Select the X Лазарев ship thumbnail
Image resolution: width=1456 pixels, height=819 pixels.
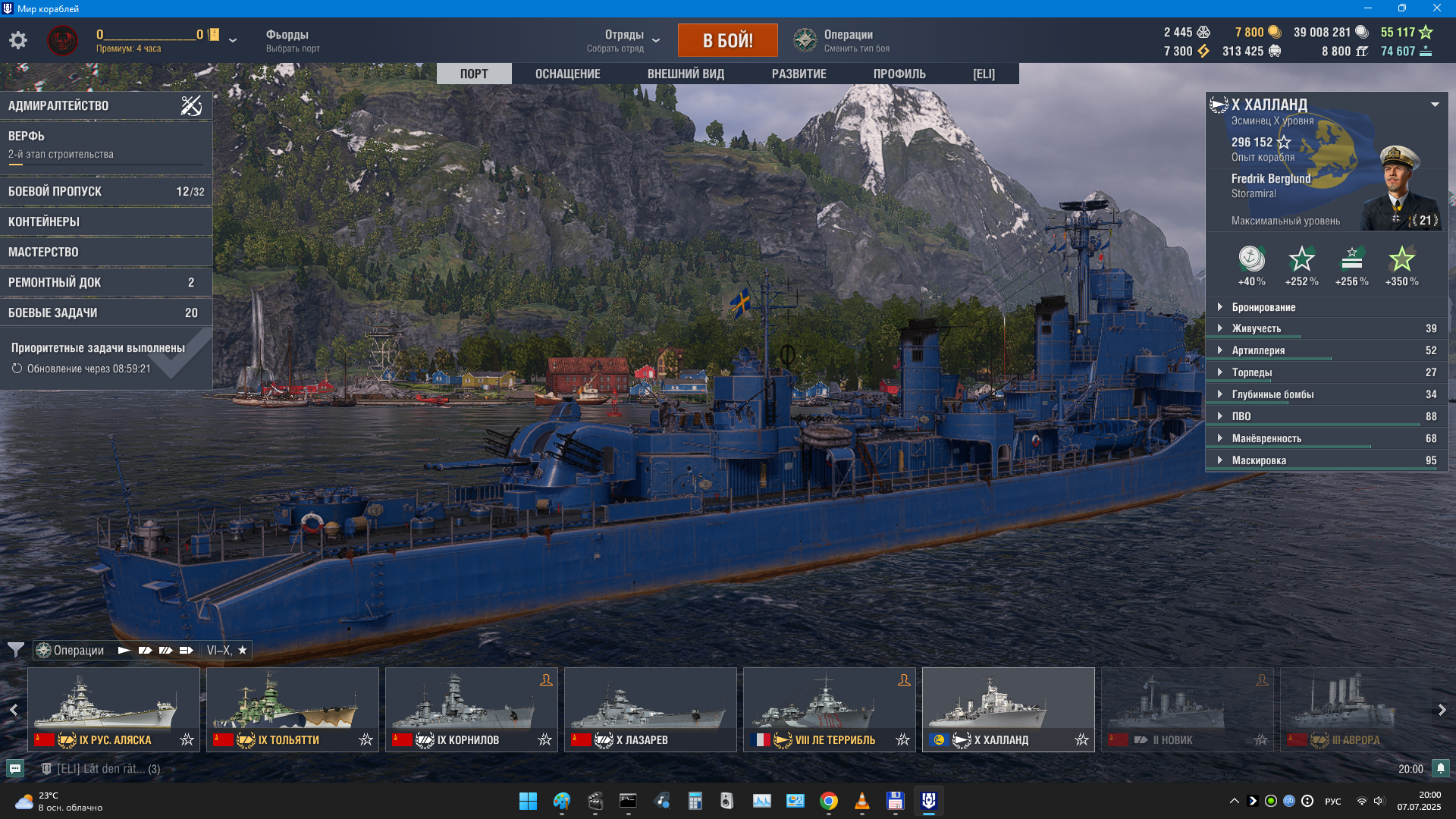coord(650,705)
